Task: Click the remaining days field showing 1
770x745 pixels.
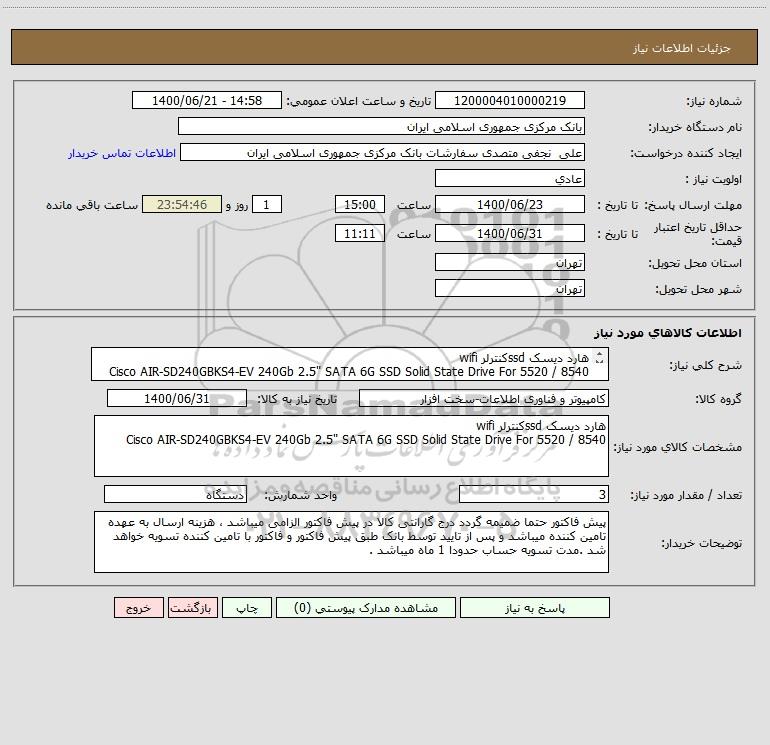Action: click(267, 204)
